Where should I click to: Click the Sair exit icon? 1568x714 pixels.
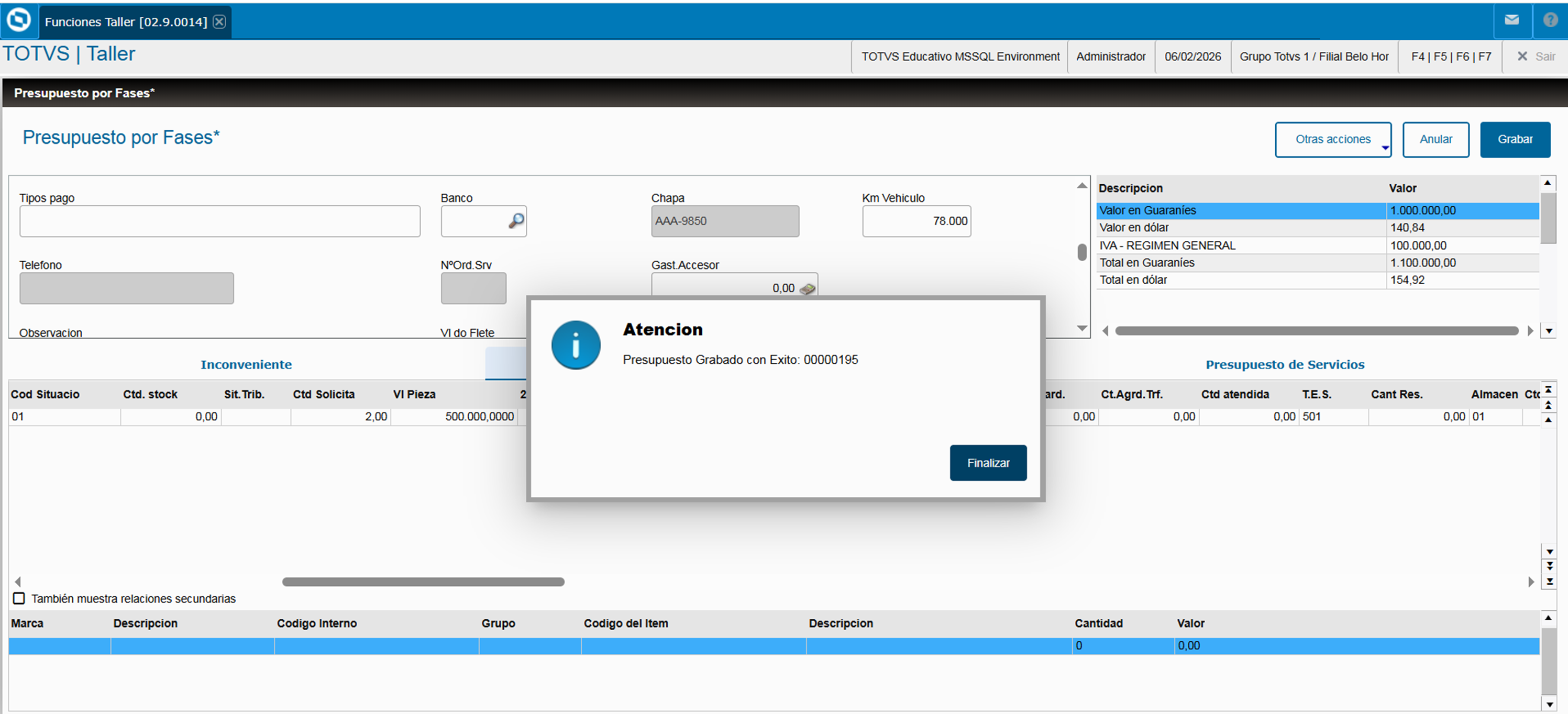coord(1522,56)
